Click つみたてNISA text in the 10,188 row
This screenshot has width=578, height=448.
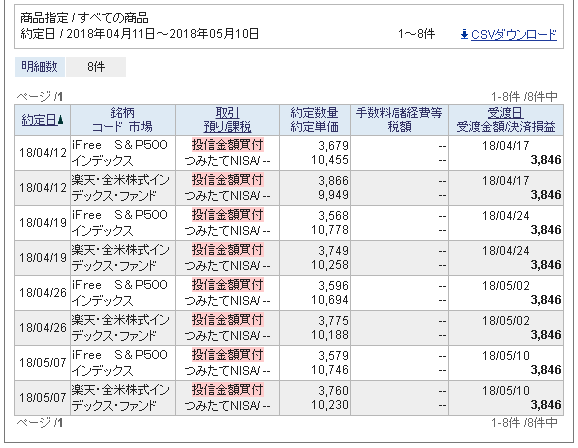click(222, 336)
